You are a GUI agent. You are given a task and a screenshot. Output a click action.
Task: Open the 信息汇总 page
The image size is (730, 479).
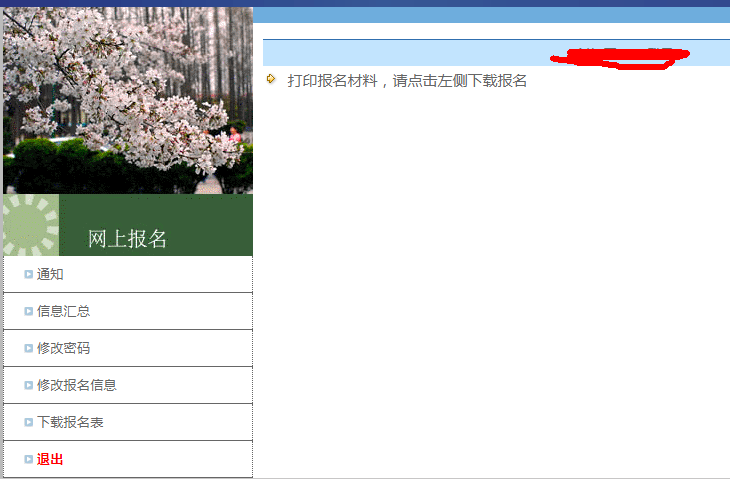[x=63, y=311]
